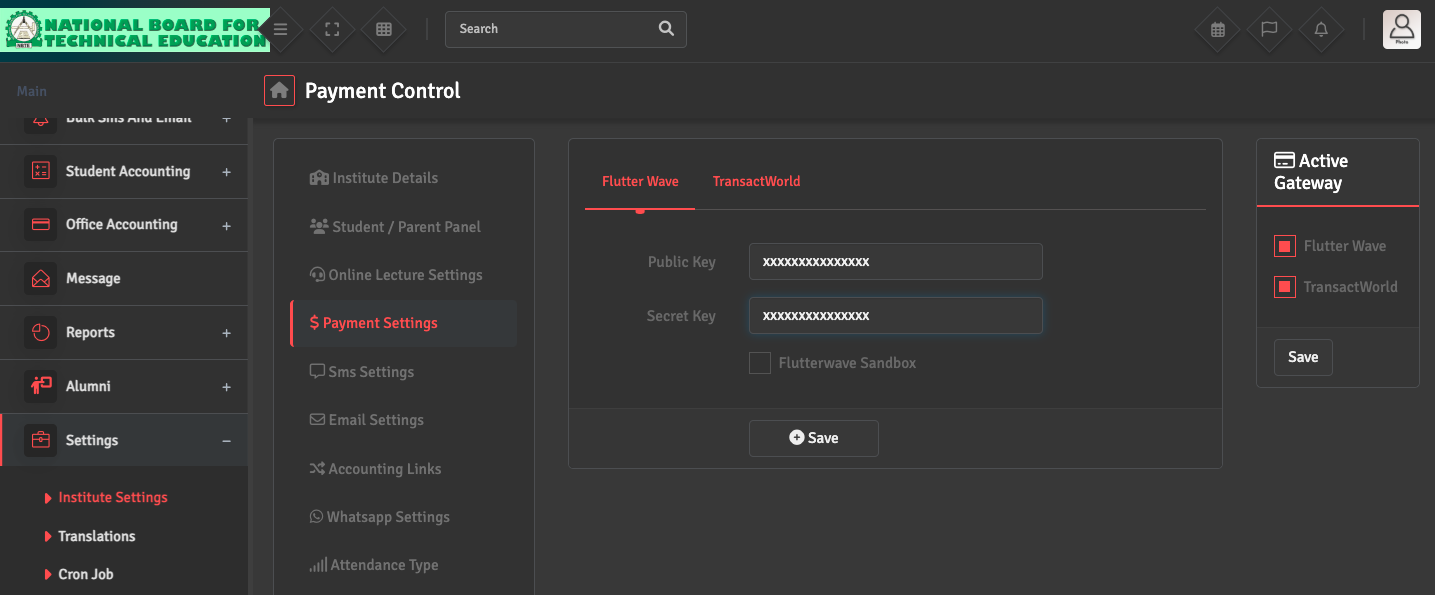Screen dimensions: 1435x595
Task: Toggle fullscreen mode icon
Action: coord(333,29)
